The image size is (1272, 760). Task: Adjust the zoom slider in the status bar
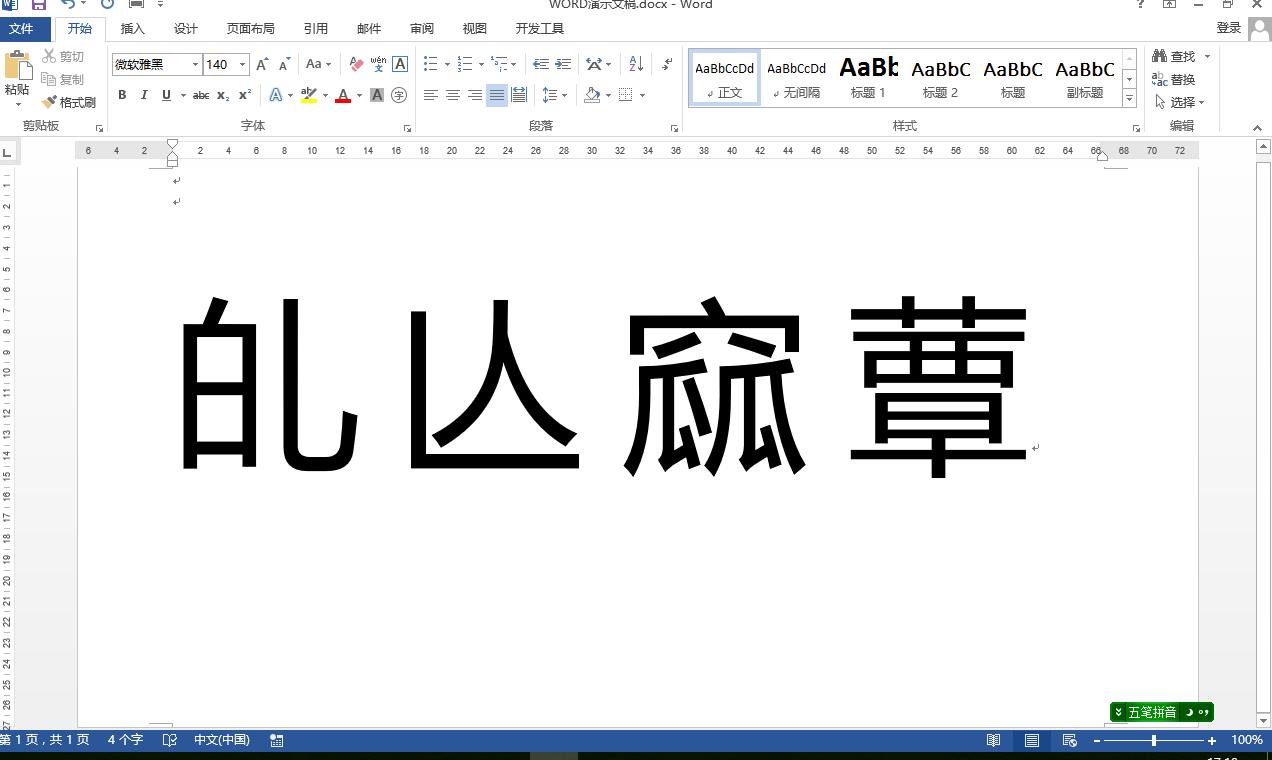1155,740
